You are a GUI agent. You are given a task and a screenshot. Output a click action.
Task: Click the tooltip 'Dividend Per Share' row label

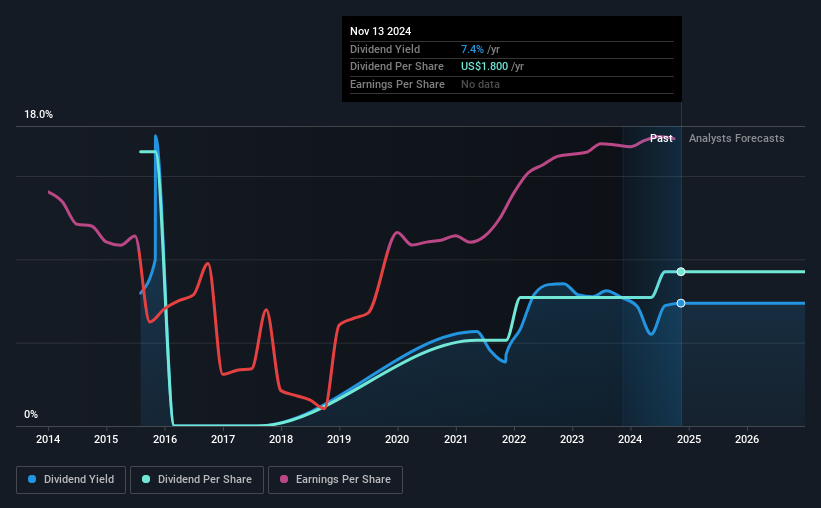click(x=396, y=67)
